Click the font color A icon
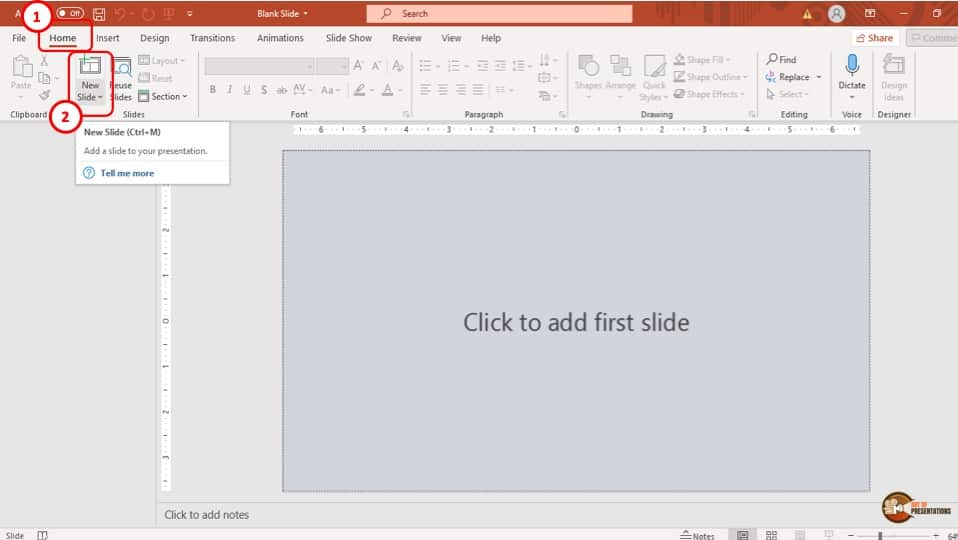Image resolution: width=958 pixels, height=540 pixels. pos(387,90)
